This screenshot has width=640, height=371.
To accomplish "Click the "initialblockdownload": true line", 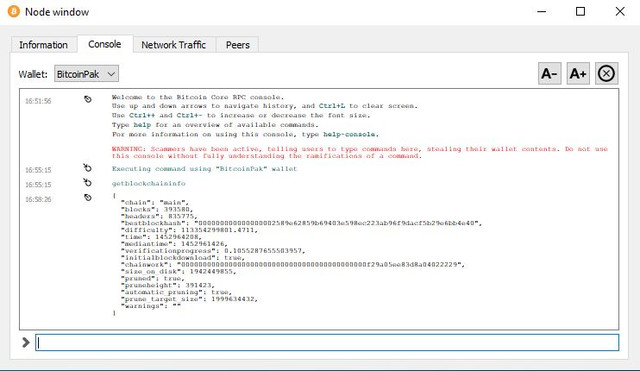I will tap(182, 258).
